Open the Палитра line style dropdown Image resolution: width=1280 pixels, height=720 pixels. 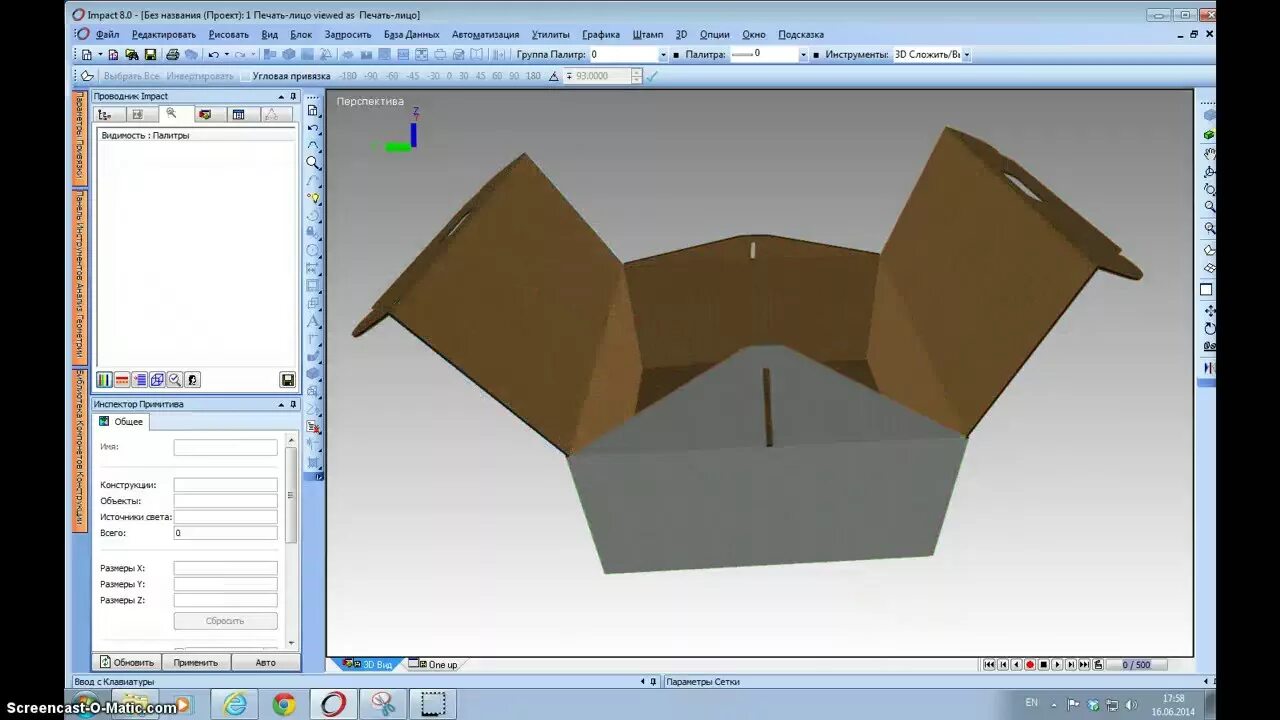click(x=803, y=55)
